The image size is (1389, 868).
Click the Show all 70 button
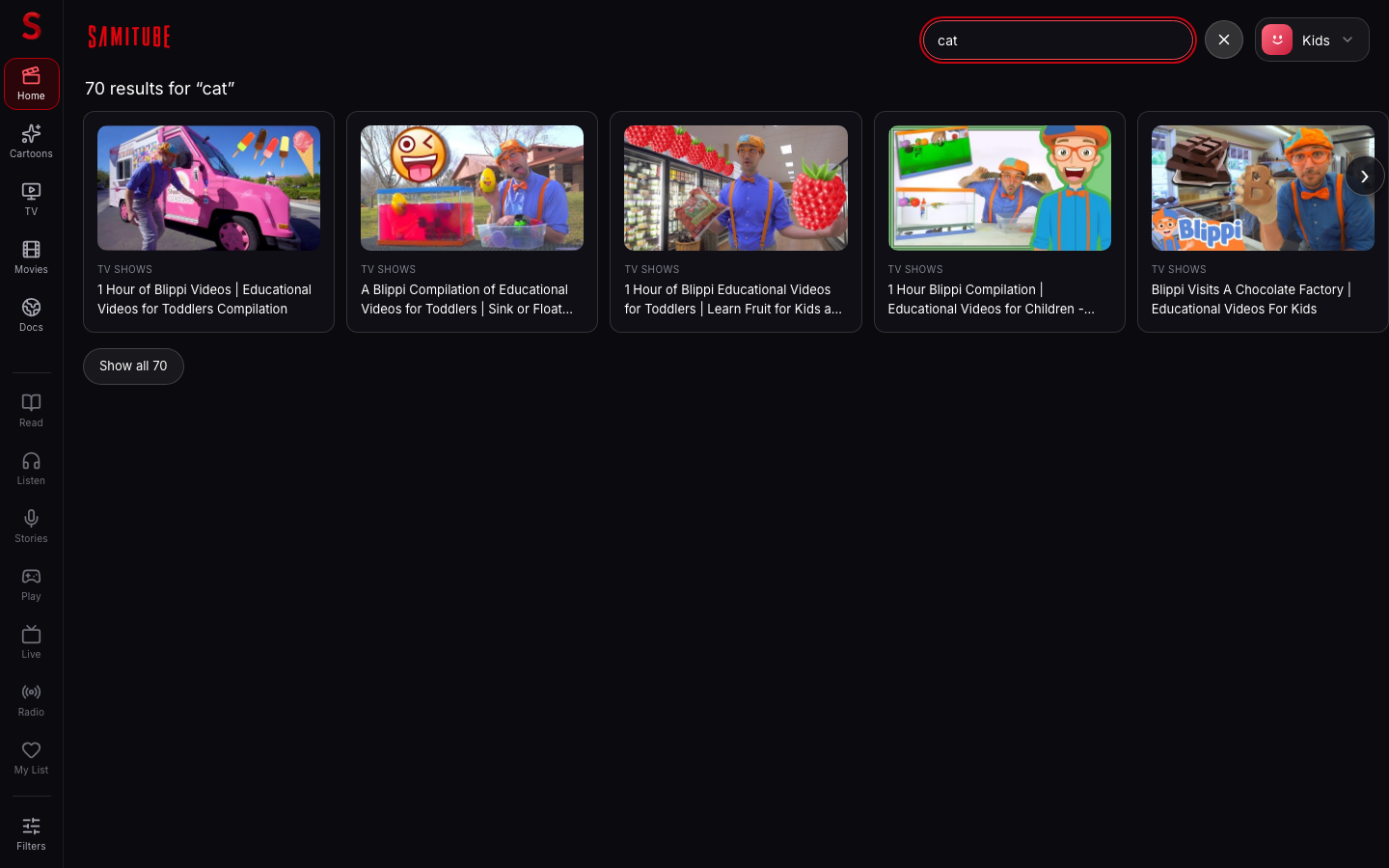coord(133,366)
